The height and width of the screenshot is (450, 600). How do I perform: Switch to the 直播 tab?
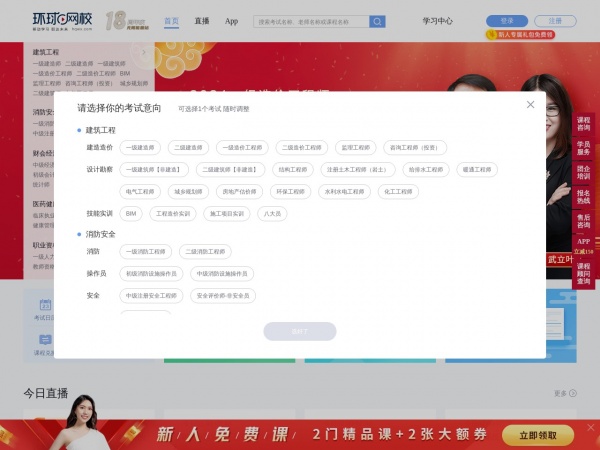pos(202,21)
